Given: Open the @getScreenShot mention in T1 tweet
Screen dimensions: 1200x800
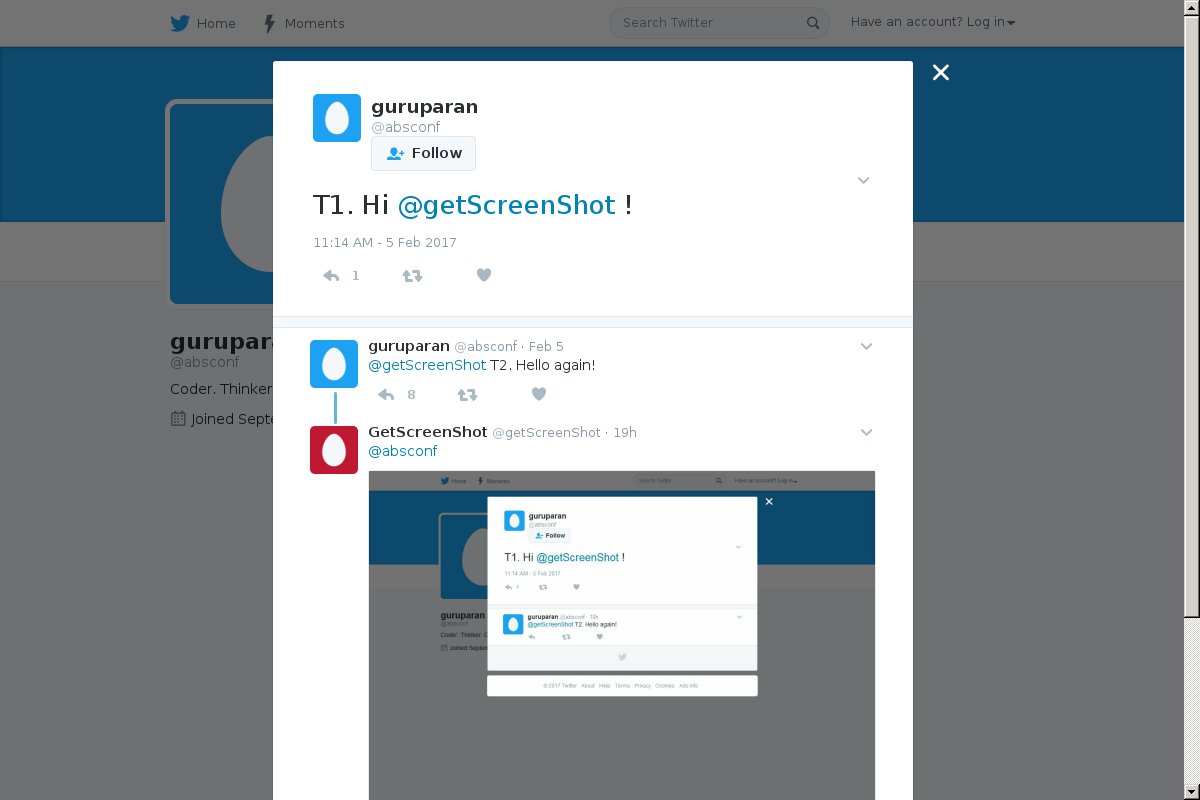Looking at the screenshot, I should pyautogui.click(x=506, y=205).
